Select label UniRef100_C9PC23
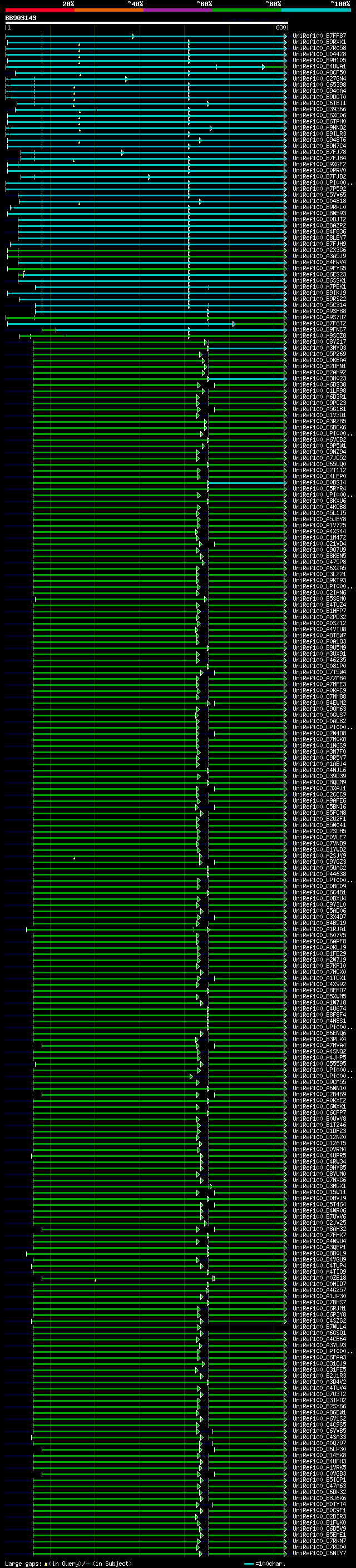The height and width of the screenshot is (1568, 356). pos(319,403)
